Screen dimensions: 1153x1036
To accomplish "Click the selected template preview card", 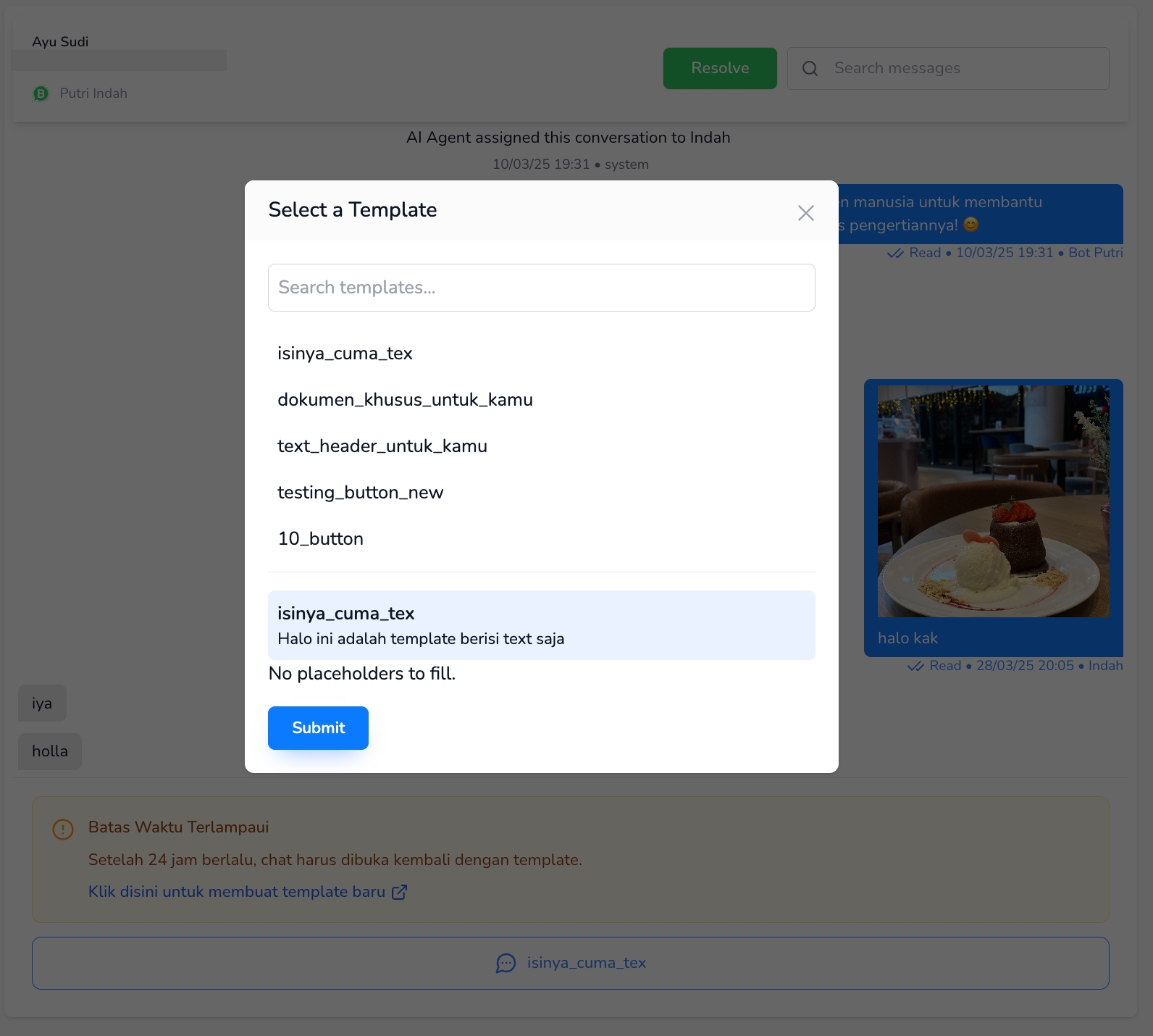I will (541, 625).
